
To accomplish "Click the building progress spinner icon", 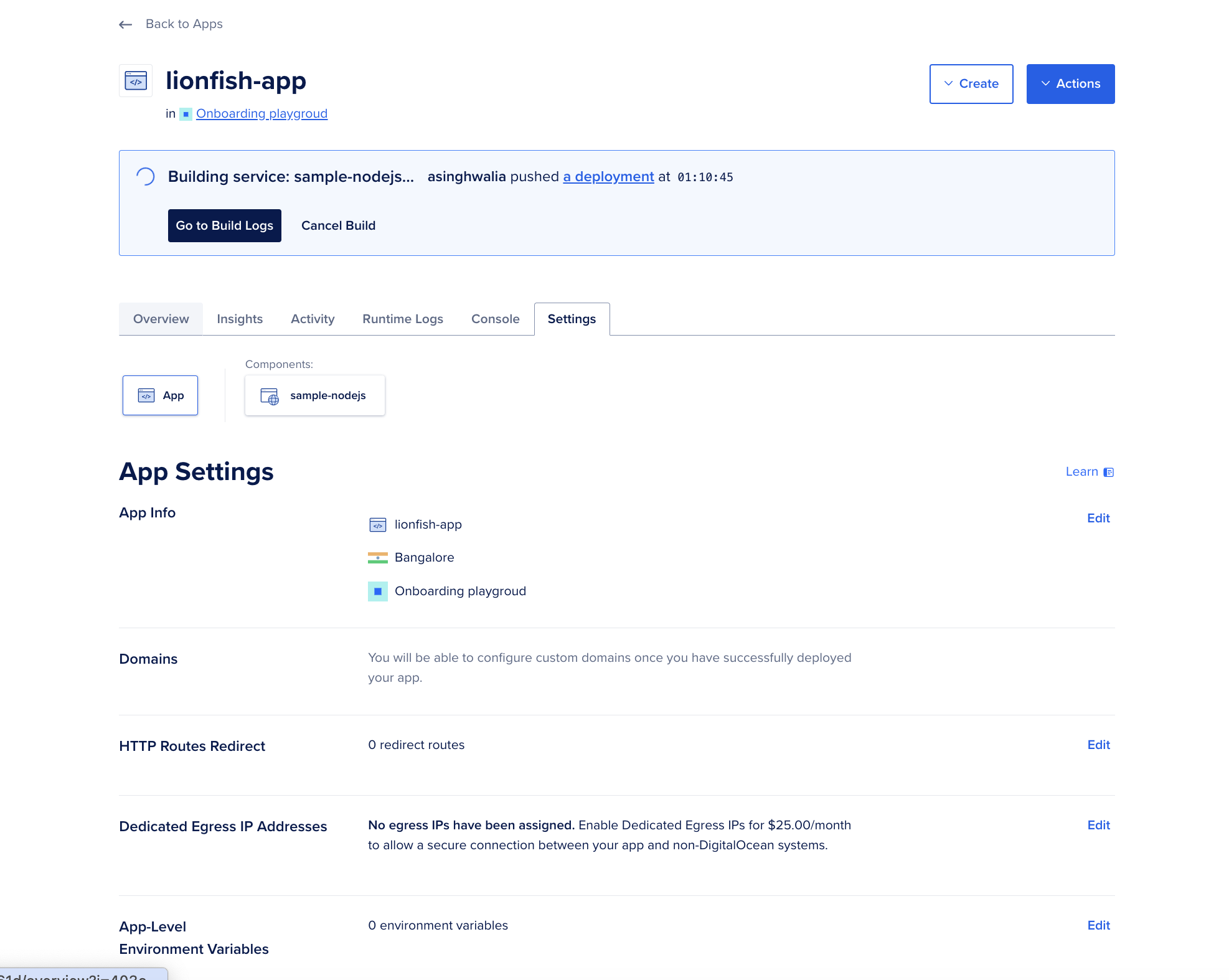I will pos(145,177).
